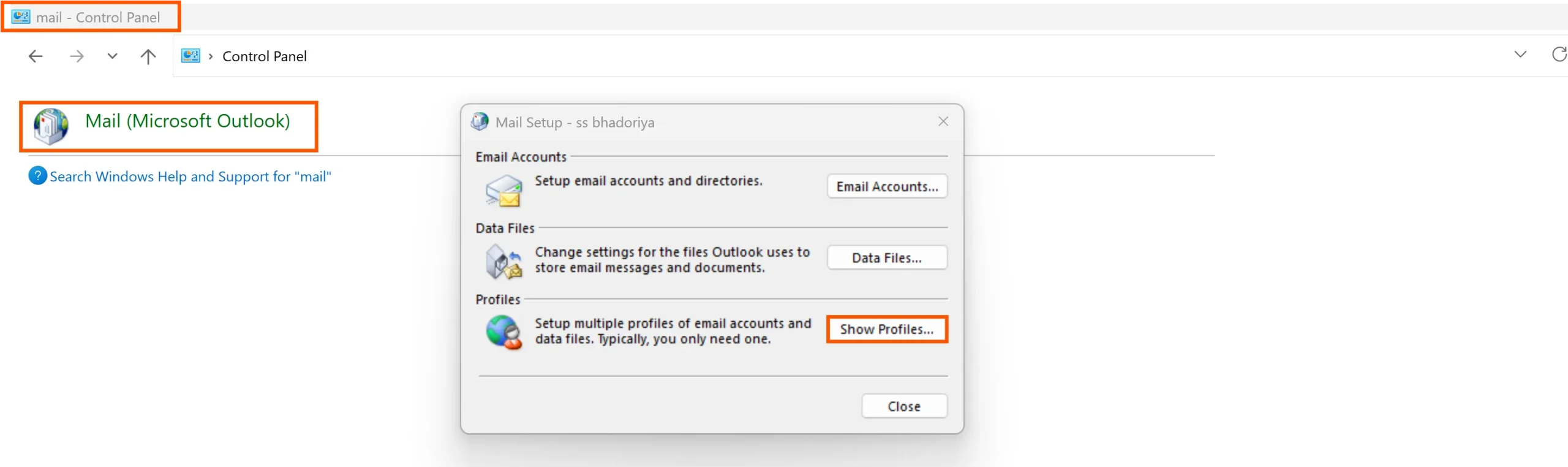The height and width of the screenshot is (467, 1568).
Task: Click the mailbox icon under Data Files
Action: (x=503, y=262)
